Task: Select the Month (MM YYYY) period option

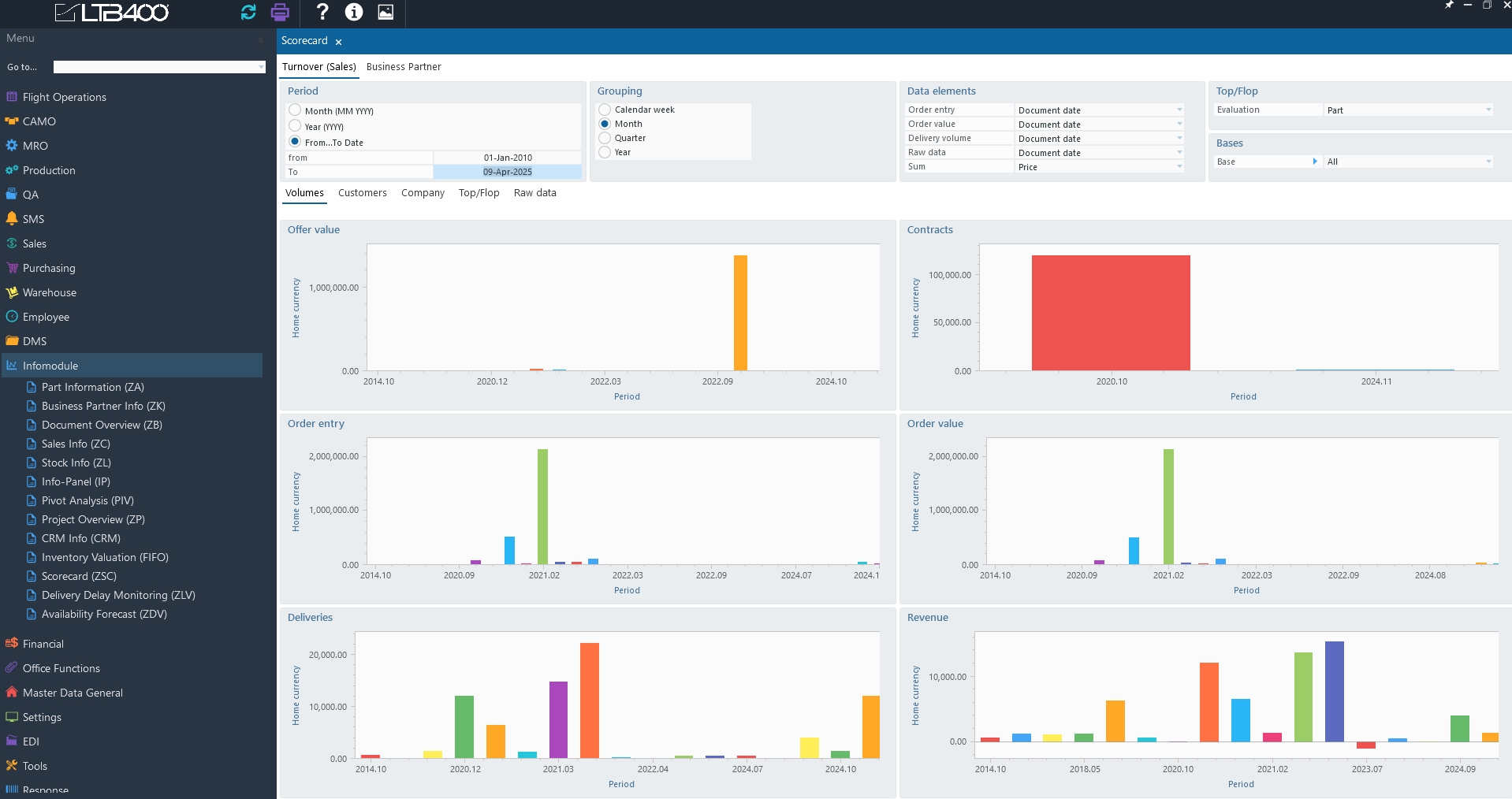Action: pyautogui.click(x=296, y=110)
